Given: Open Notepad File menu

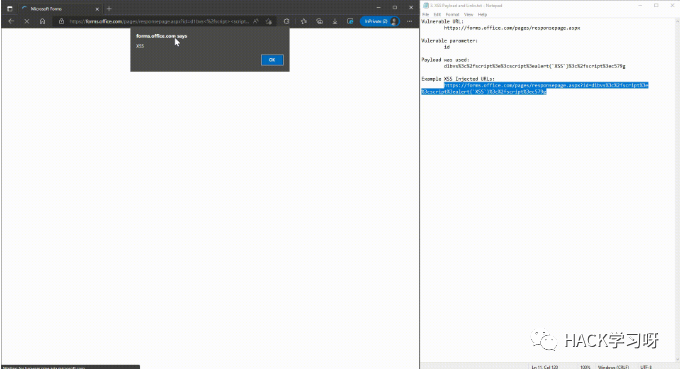Looking at the screenshot, I should tap(425, 14).
